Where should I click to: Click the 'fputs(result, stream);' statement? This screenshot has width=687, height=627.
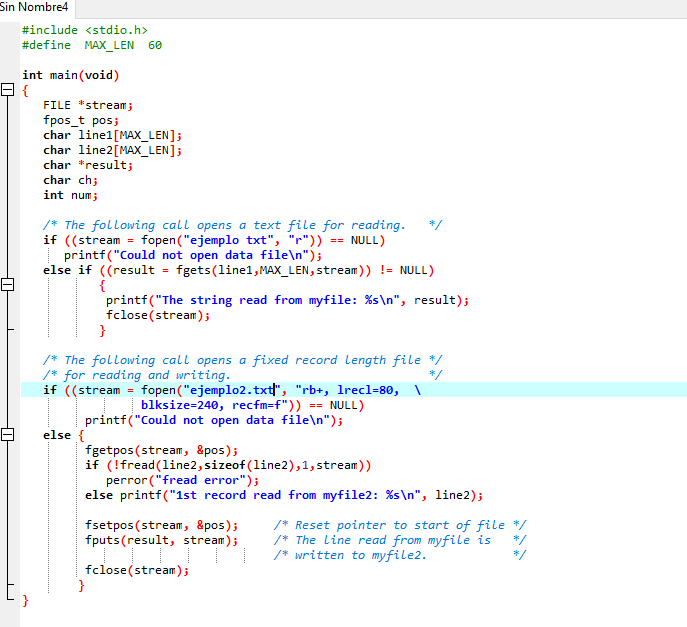161,540
